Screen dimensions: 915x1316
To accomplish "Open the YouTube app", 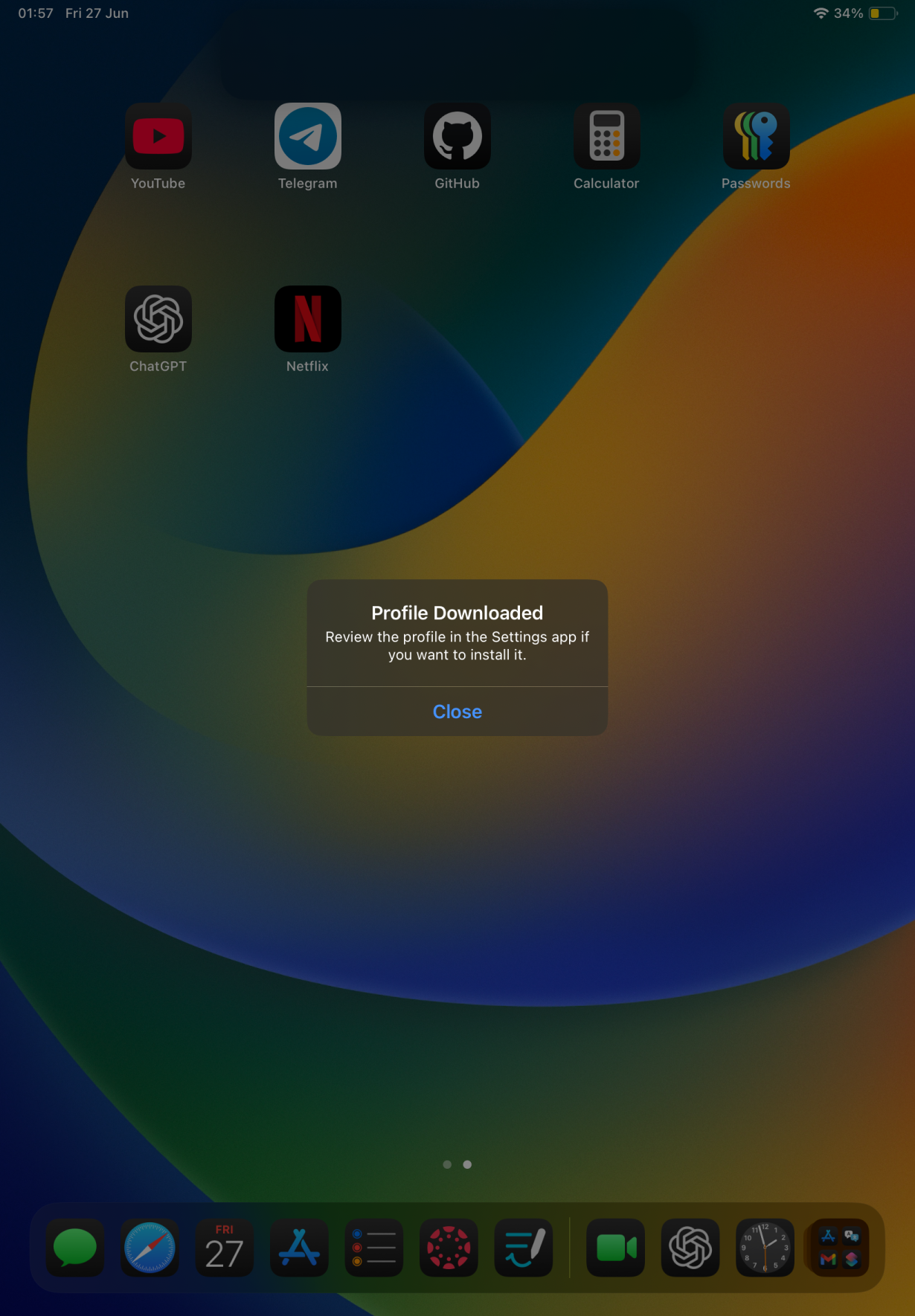I will pos(158,137).
